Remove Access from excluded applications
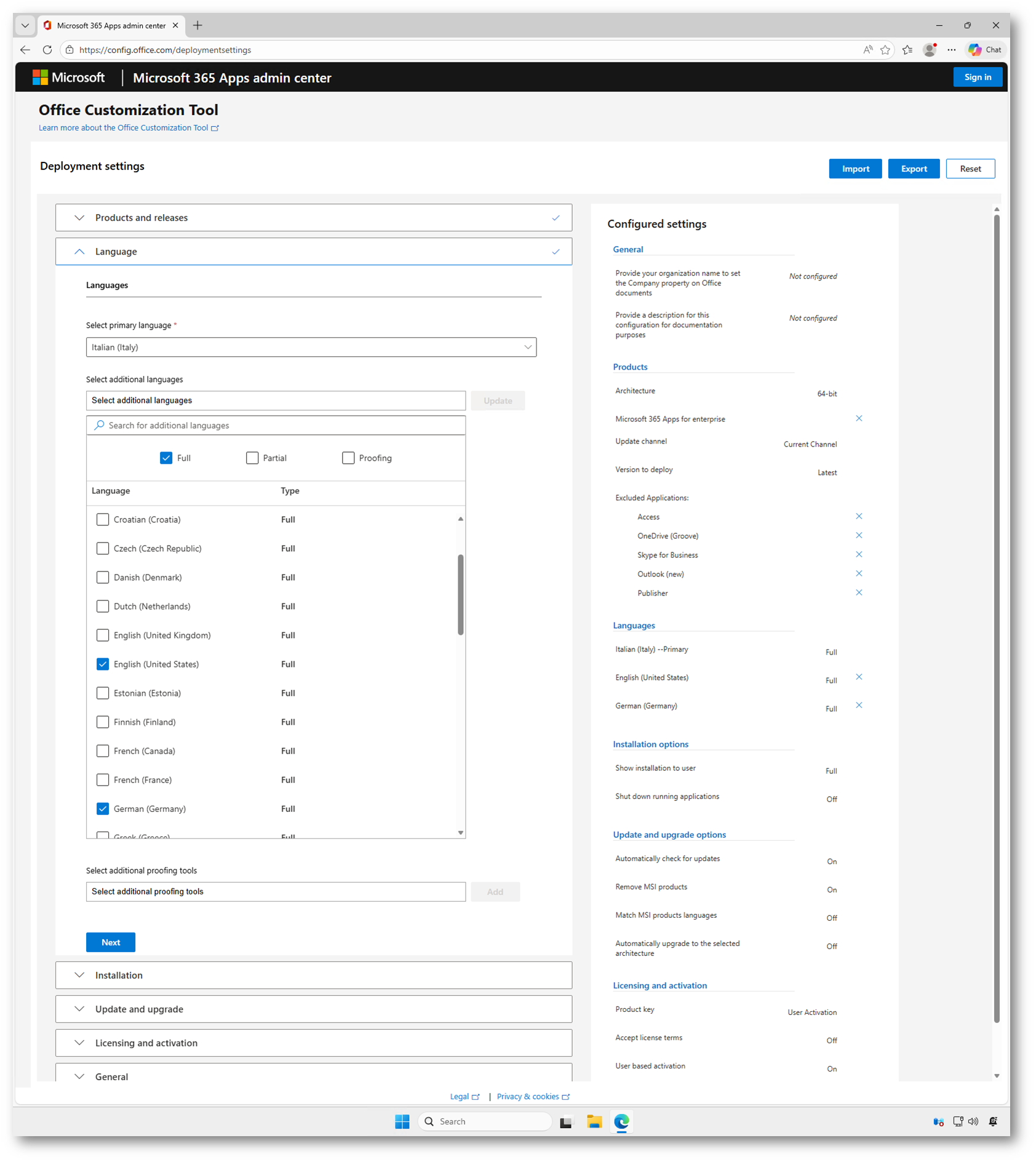The width and height of the screenshot is (1036, 1162). point(859,517)
